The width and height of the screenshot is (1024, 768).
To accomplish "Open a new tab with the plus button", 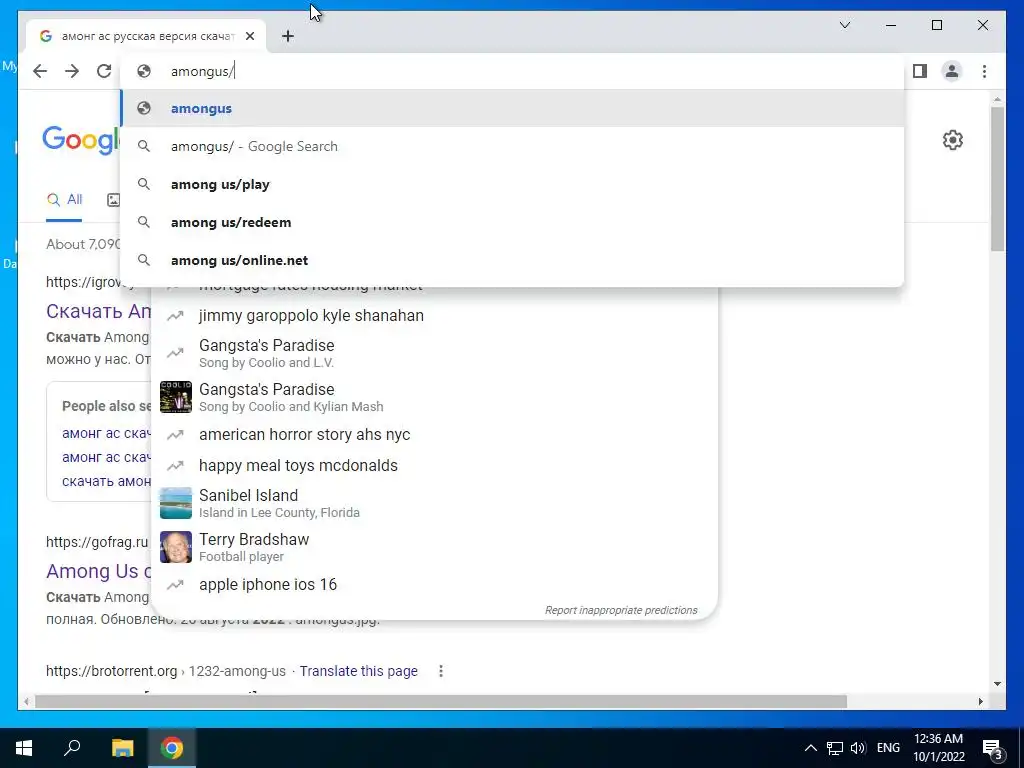I will [288, 36].
